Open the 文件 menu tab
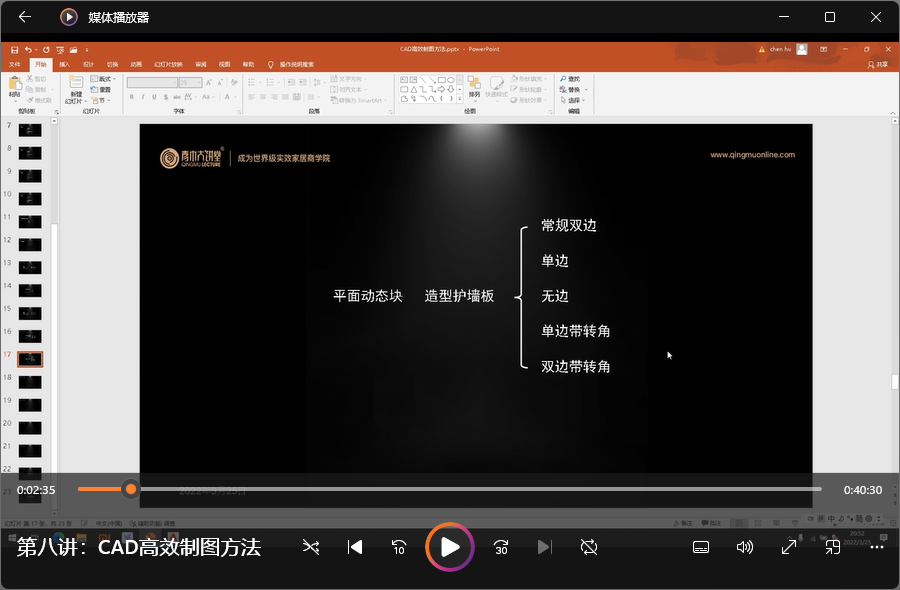This screenshot has height=590, width=900. [15, 64]
